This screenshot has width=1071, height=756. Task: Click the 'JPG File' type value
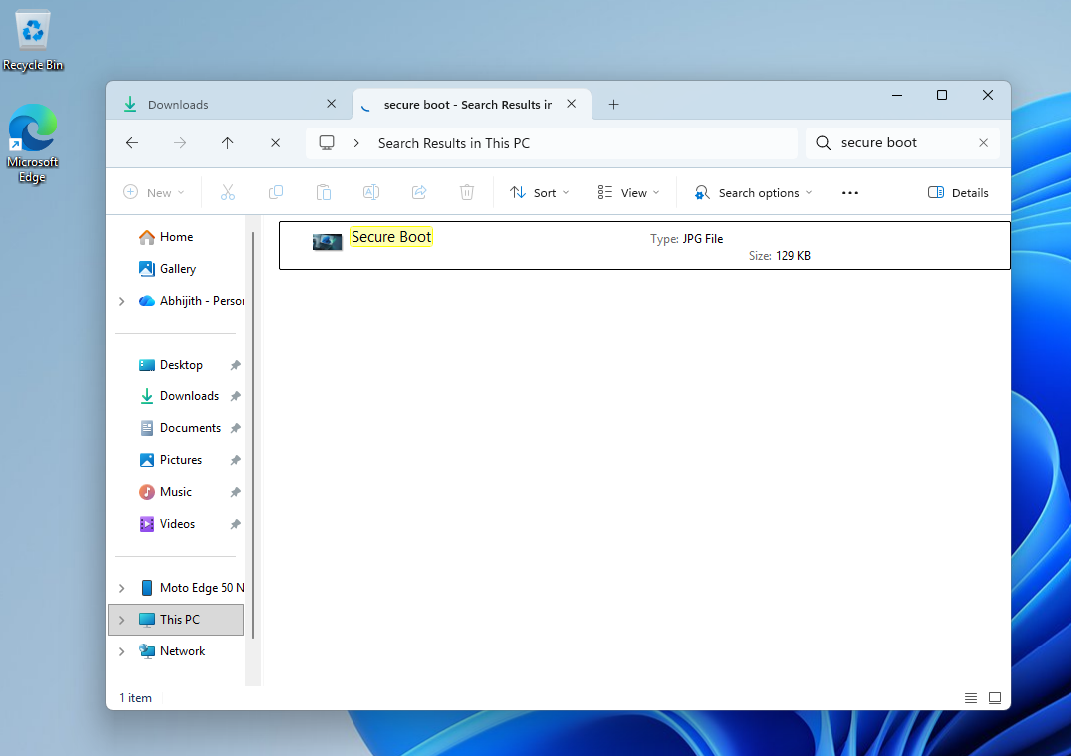pos(703,239)
